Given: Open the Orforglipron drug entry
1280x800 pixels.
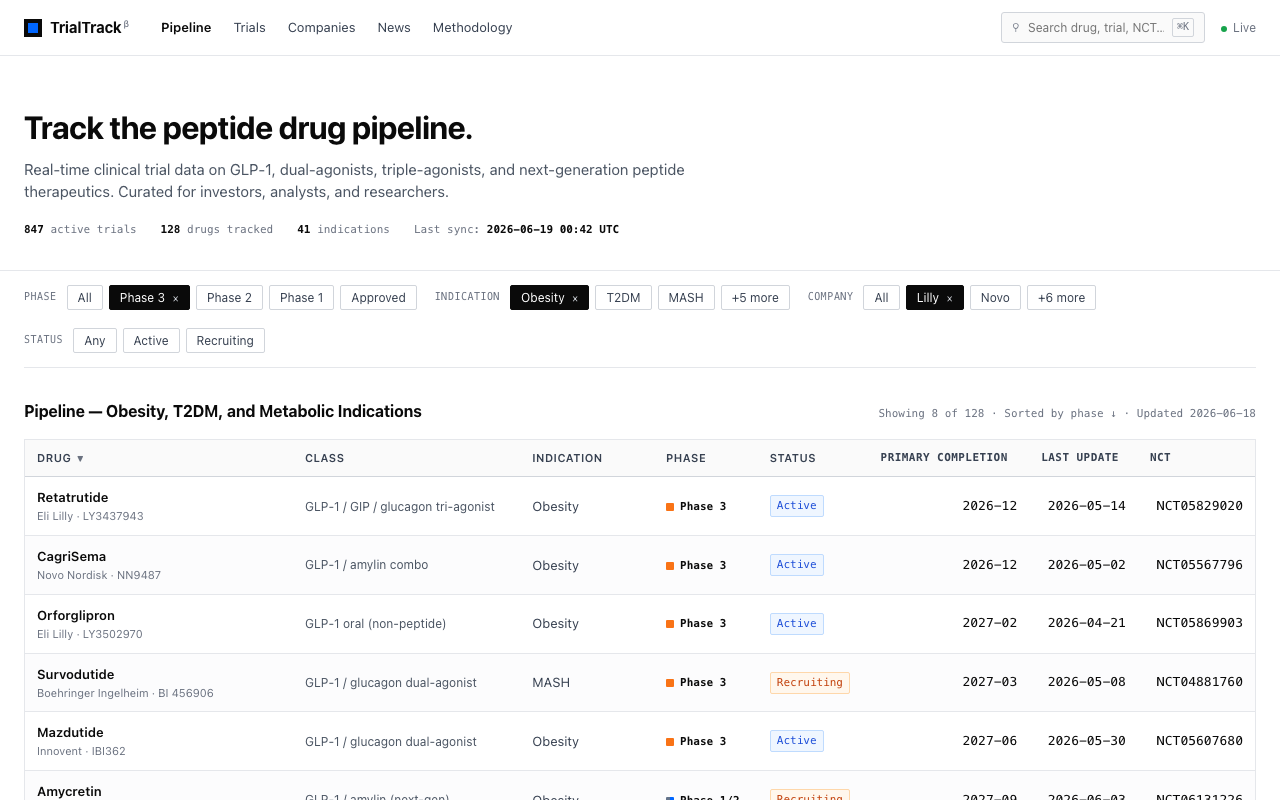Looking at the screenshot, I should 76,616.
